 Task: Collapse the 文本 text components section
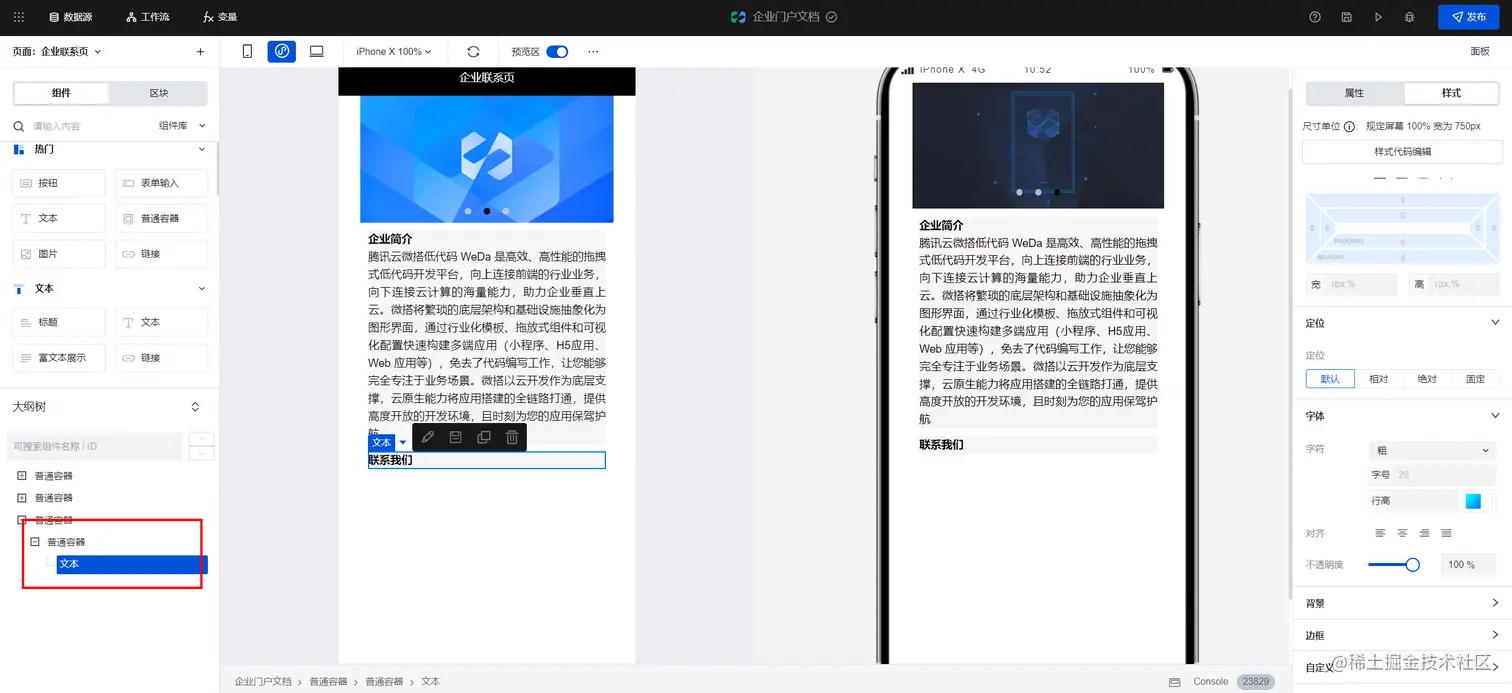pyautogui.click(x=201, y=288)
